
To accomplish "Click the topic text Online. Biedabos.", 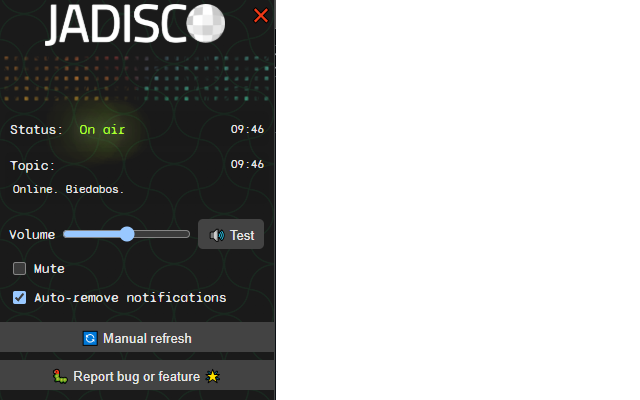I will point(68,189).
